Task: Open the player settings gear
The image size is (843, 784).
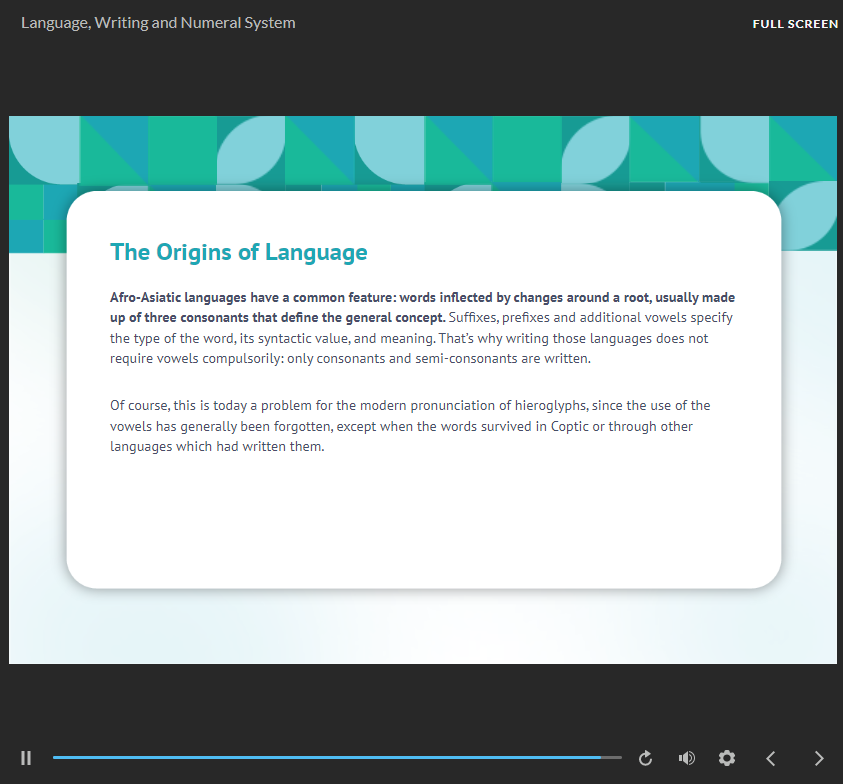Action: point(727,758)
